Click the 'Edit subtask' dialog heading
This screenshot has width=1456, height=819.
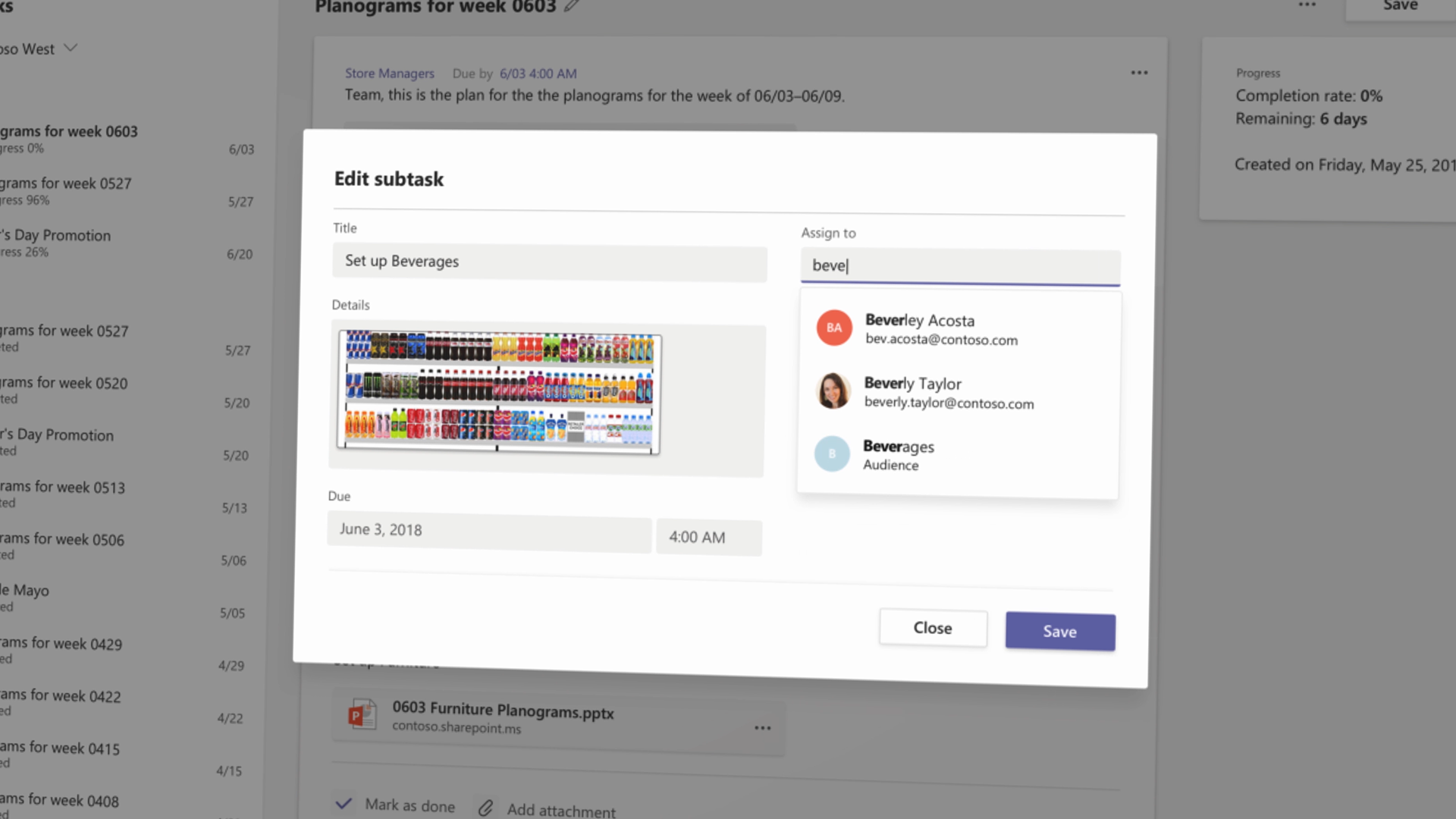(x=389, y=179)
